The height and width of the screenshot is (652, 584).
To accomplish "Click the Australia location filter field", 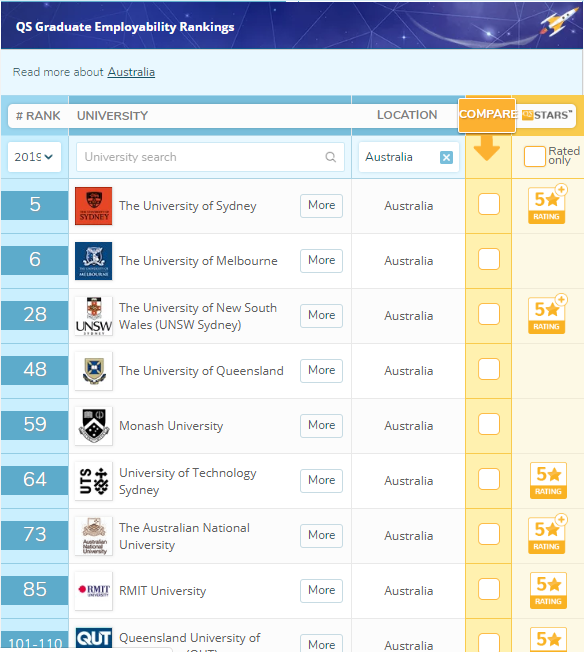I will [408, 157].
